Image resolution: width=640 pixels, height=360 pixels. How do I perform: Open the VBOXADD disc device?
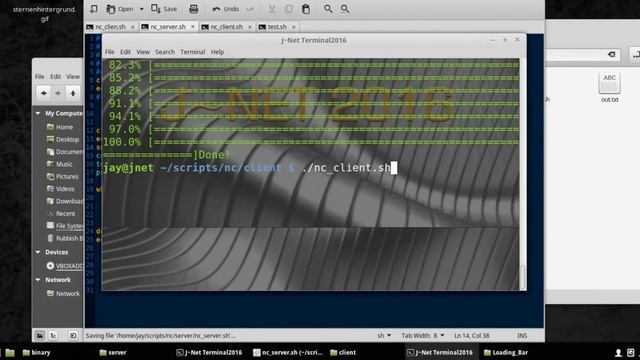(x=64, y=266)
